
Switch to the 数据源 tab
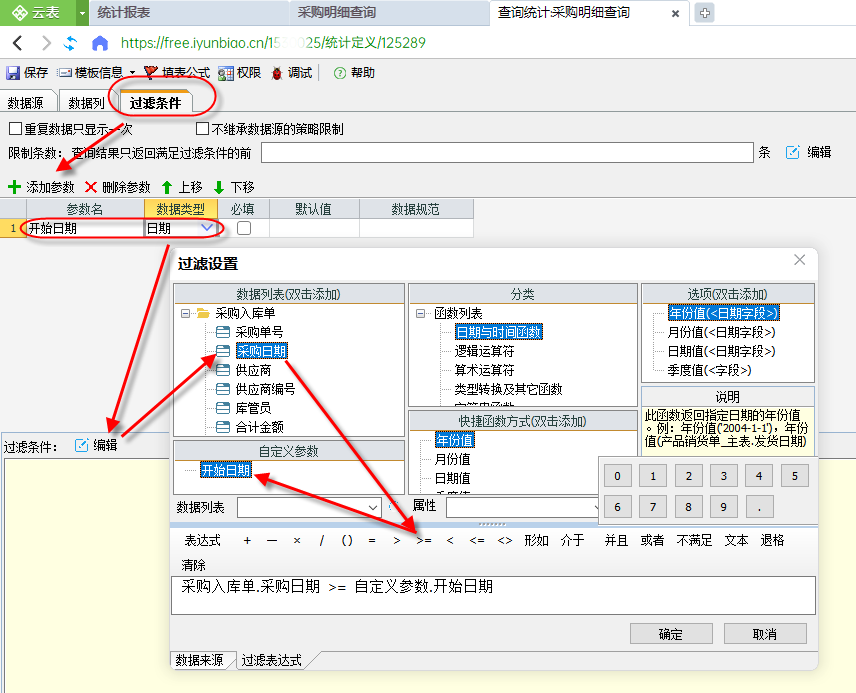(x=26, y=103)
